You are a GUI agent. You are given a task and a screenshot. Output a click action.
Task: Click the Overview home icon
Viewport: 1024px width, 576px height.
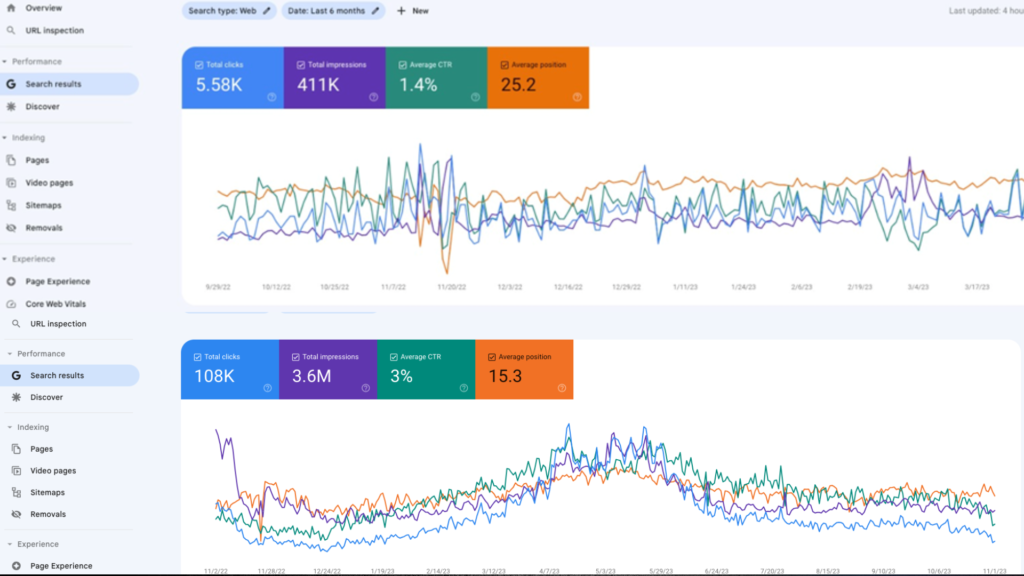tap(11, 8)
